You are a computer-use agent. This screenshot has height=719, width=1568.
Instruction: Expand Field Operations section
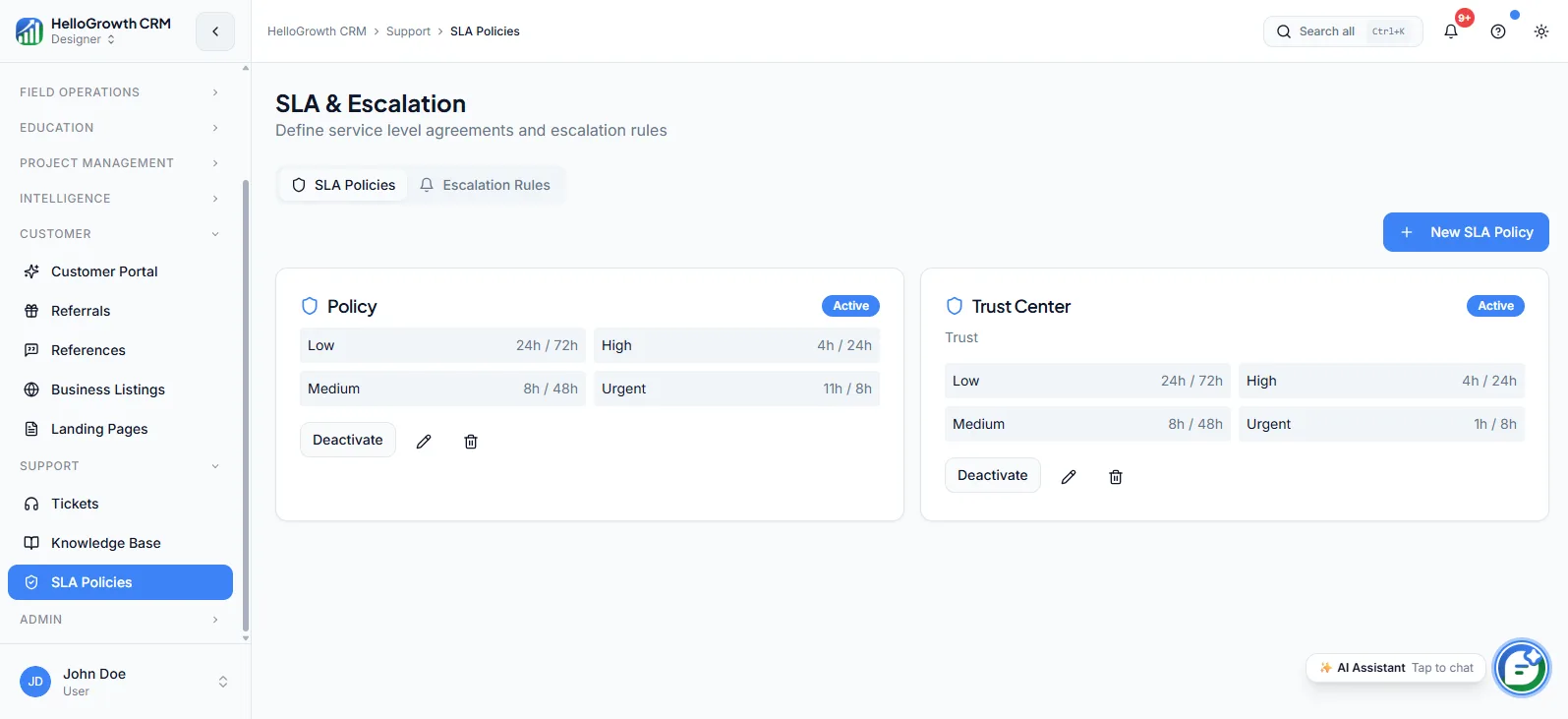120,92
